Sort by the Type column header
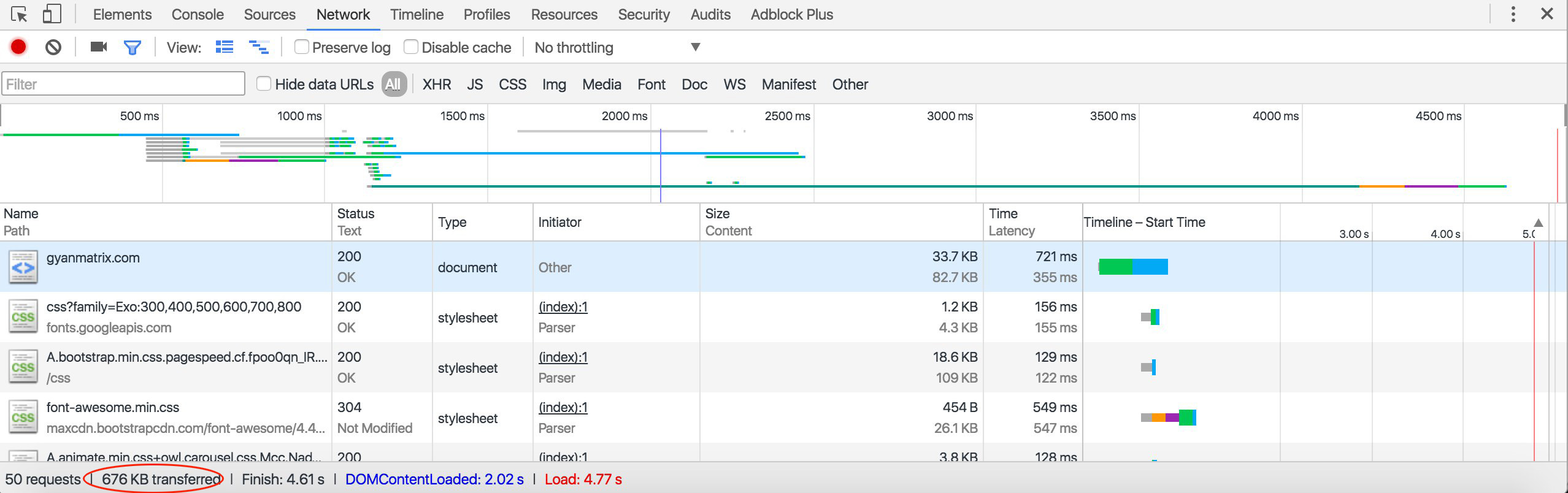Viewport: 1568px width, 493px height. (x=483, y=222)
